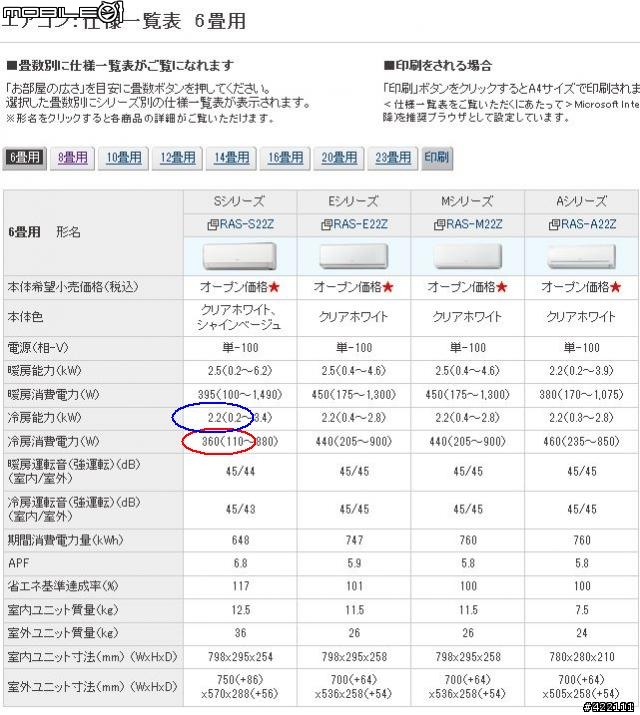This screenshot has width=640, height=715.
Task: Click the A series outdoor unit mass 24
Action: [582, 633]
